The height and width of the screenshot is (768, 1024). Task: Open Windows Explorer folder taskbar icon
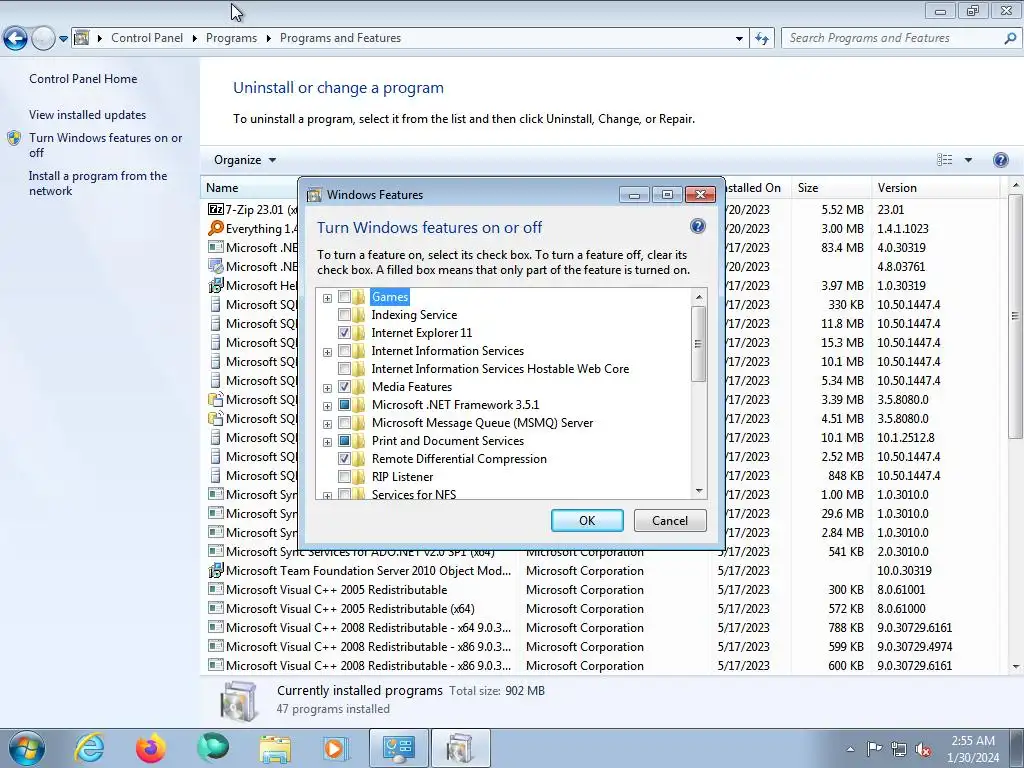(x=275, y=748)
